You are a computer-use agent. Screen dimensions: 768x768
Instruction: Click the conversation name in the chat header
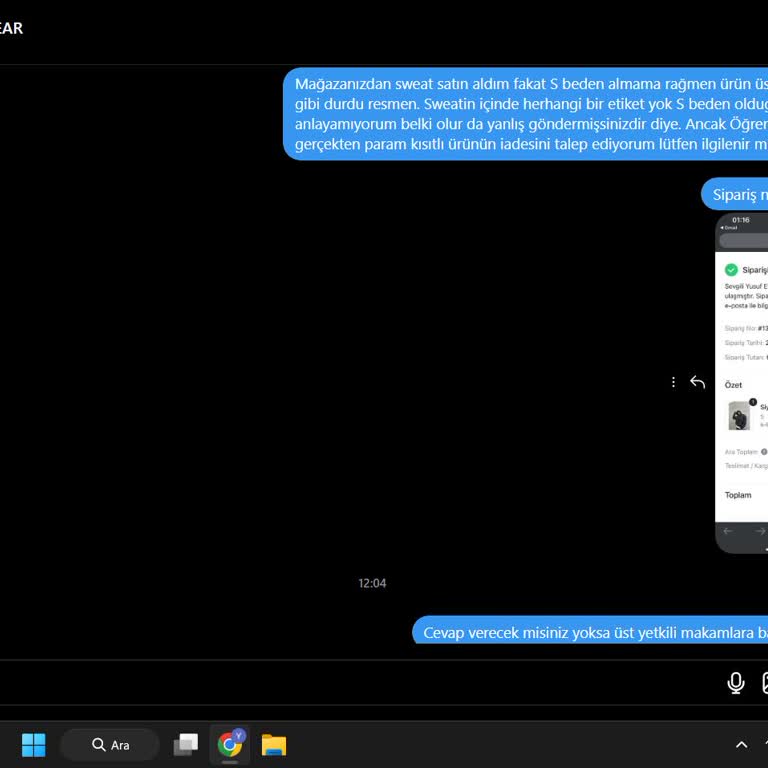[10, 28]
